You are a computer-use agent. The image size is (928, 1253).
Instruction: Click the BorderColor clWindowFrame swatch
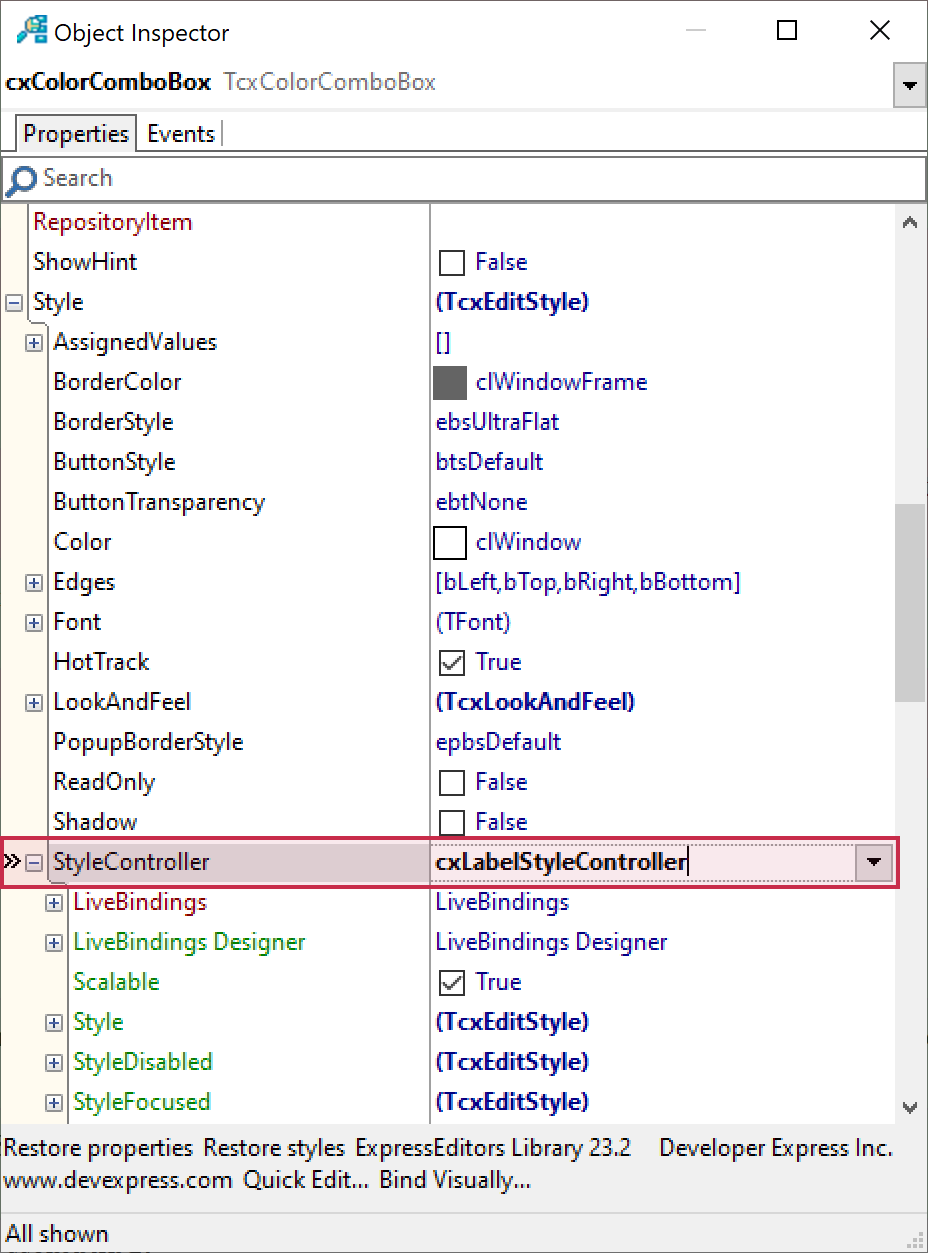click(x=450, y=382)
